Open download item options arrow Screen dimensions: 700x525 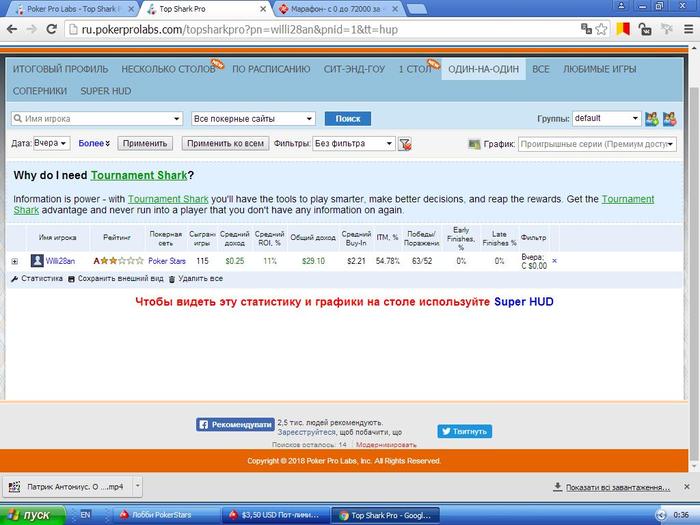(x=138, y=486)
